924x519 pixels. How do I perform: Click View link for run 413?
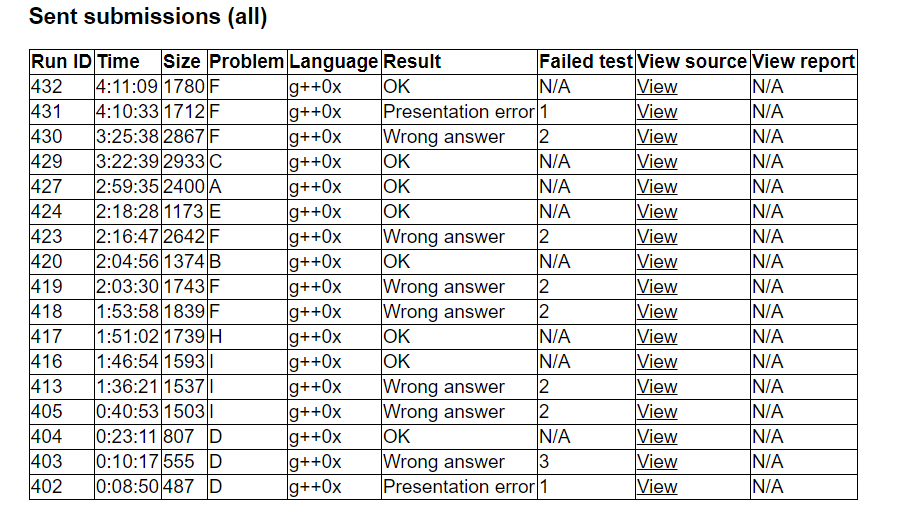pyautogui.click(x=657, y=387)
